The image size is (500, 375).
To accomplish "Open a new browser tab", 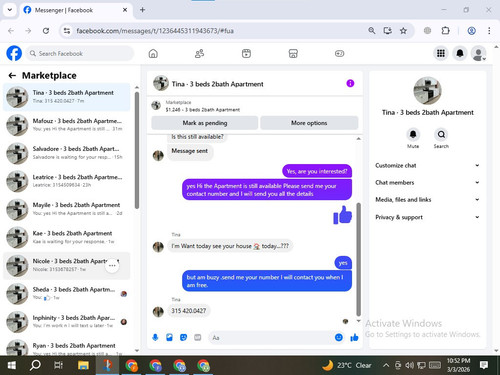I will pyautogui.click(x=142, y=10).
